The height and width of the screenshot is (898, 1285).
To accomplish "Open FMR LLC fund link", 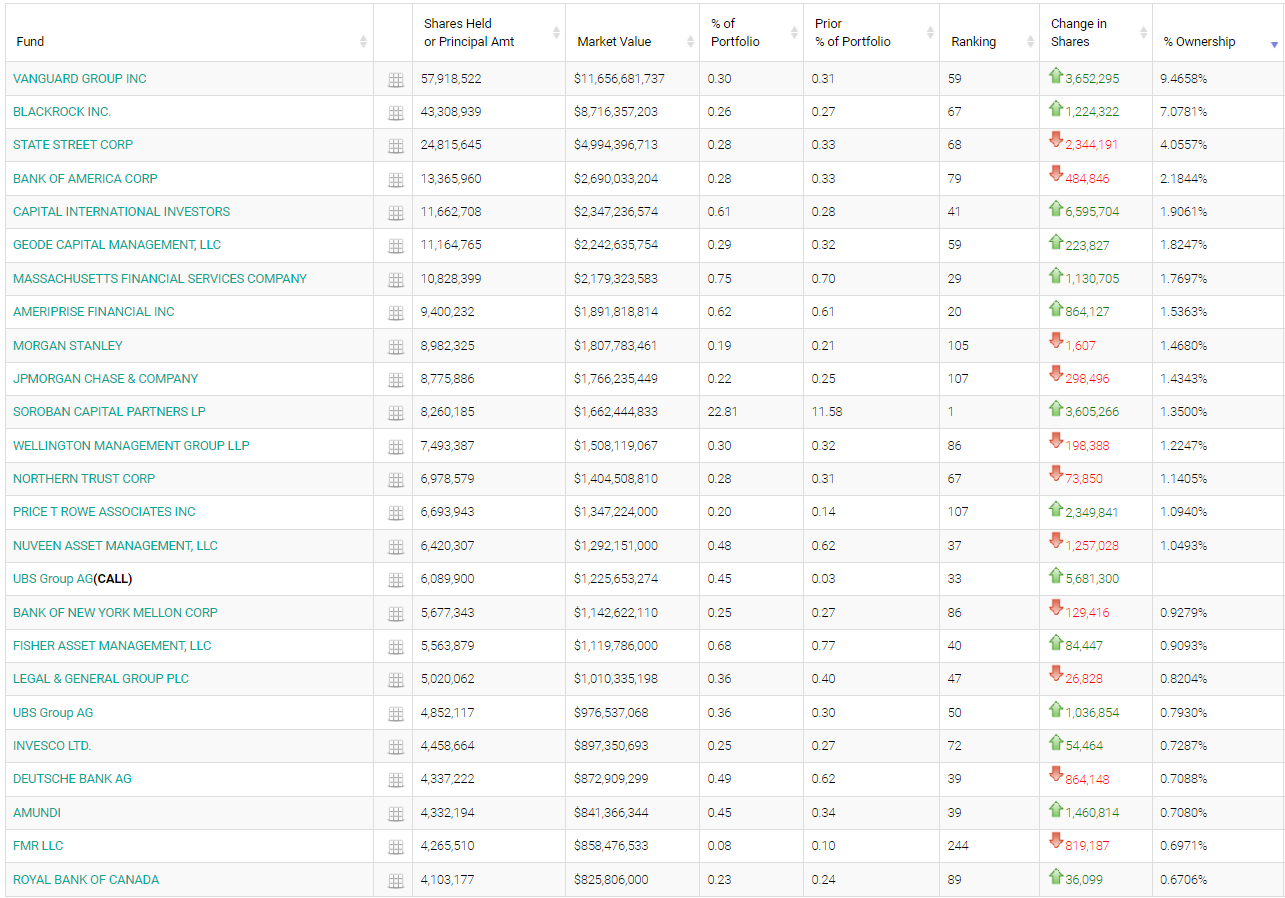I will point(38,845).
